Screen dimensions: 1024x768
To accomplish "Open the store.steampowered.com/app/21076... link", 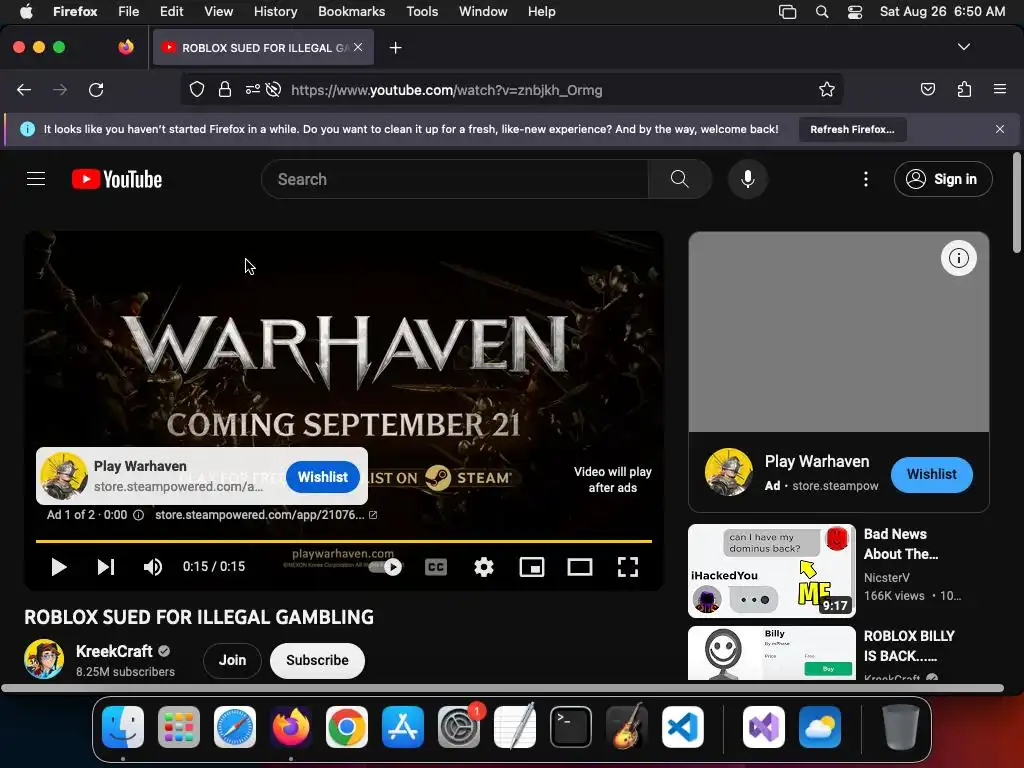I will coord(266,515).
